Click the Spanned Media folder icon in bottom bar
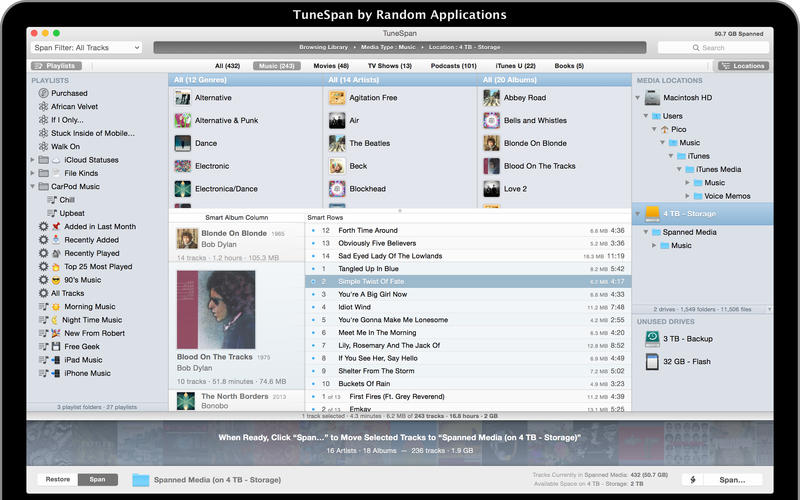 coord(140,480)
